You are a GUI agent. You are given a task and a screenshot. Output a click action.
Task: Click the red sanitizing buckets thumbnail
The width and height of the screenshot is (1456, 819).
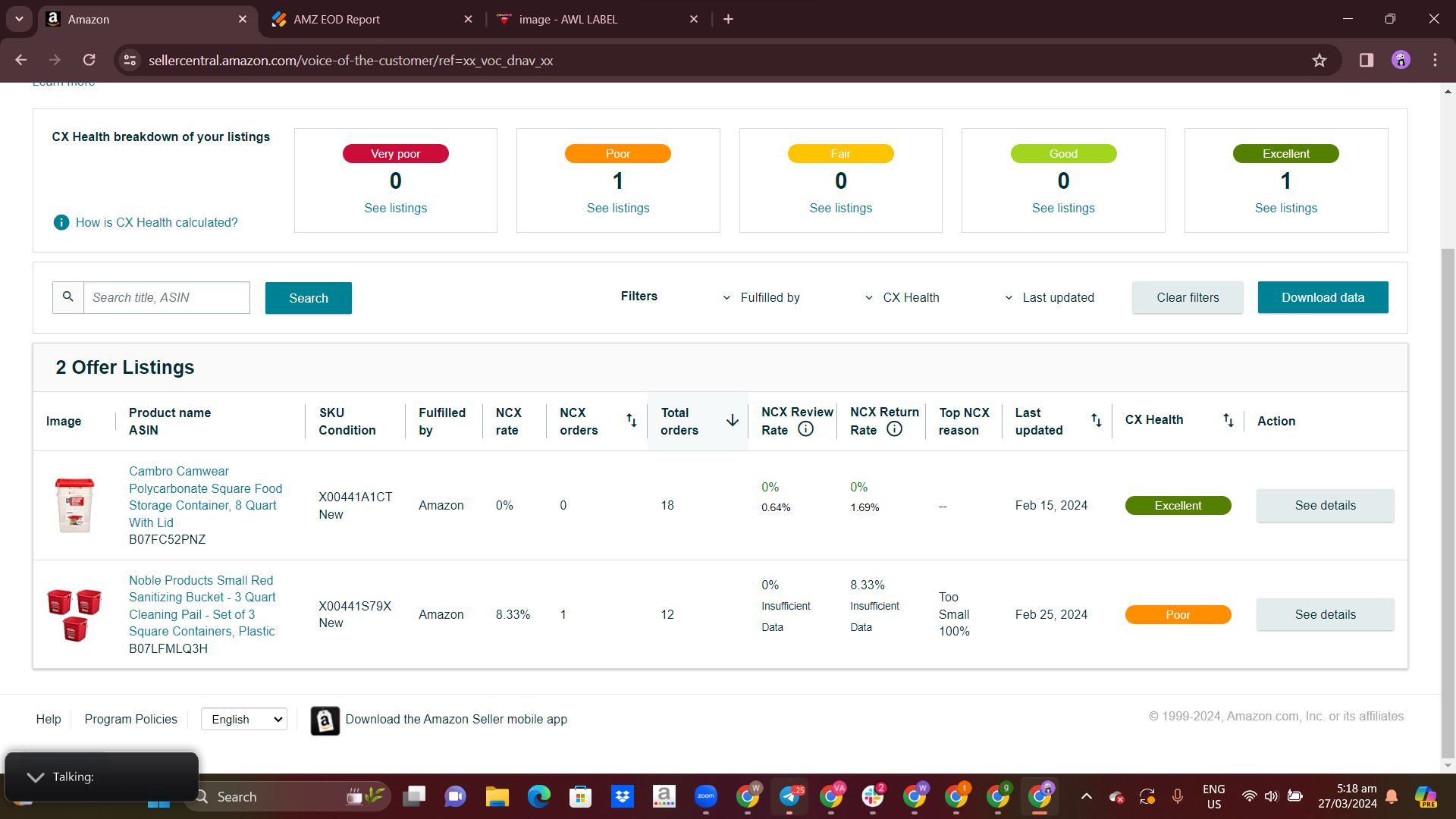tap(74, 614)
